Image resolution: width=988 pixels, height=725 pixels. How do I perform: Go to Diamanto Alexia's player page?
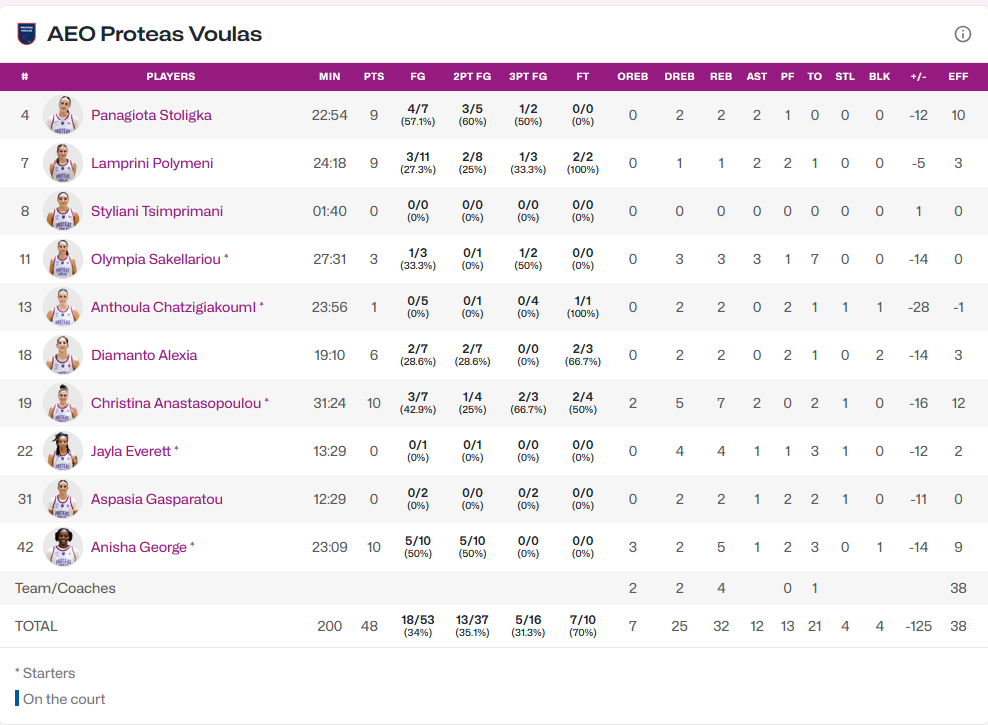(x=144, y=355)
